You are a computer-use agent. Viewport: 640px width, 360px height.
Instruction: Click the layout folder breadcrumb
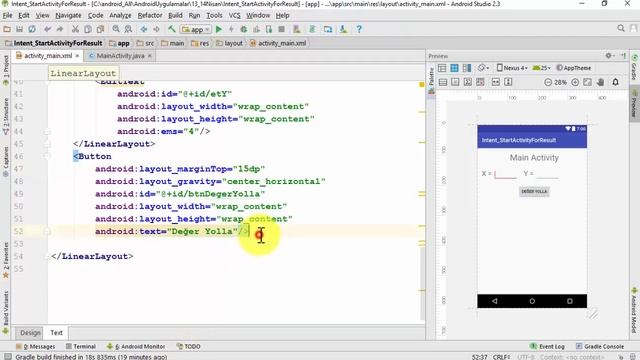[229, 43]
